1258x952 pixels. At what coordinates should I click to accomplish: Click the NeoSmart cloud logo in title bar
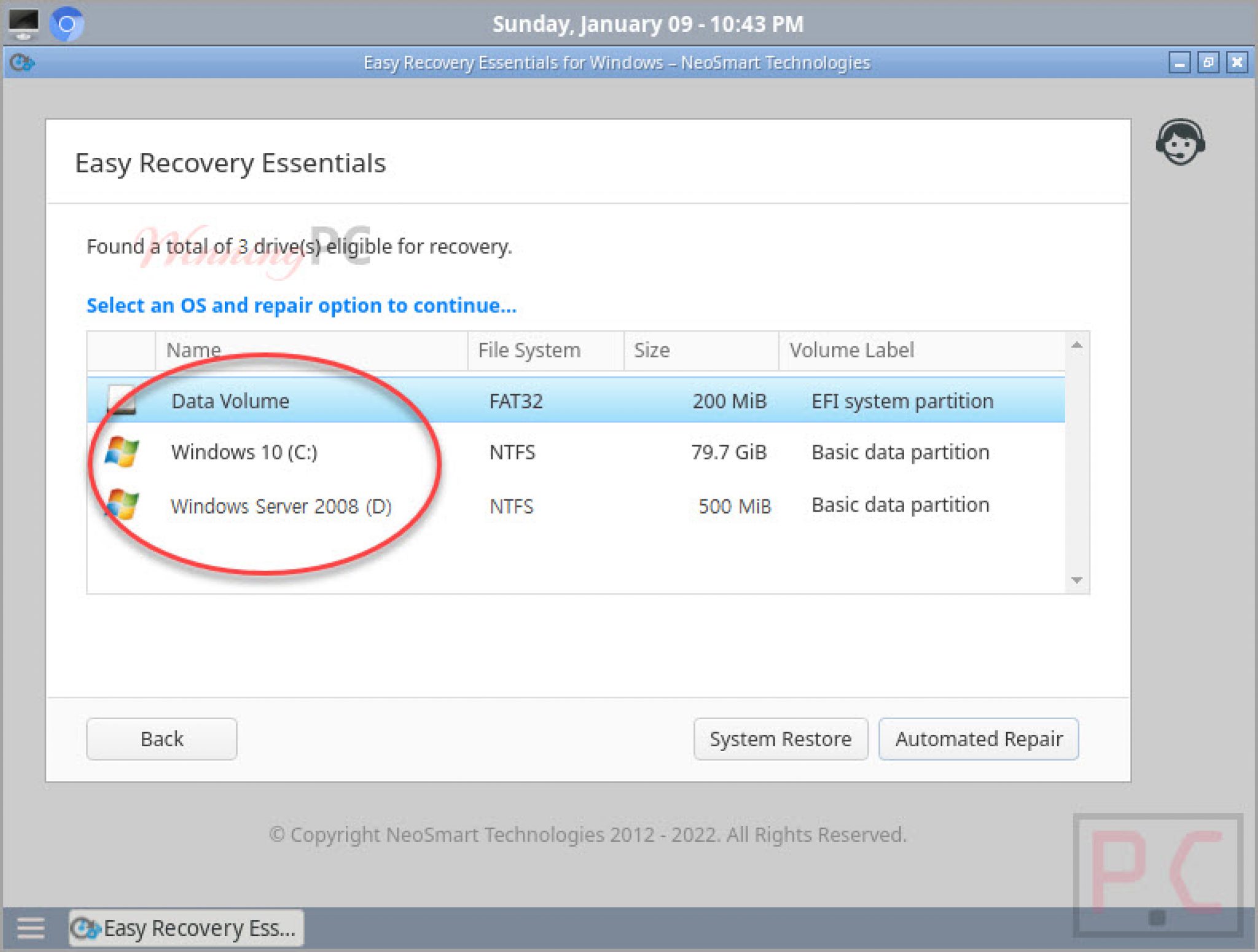(x=25, y=62)
